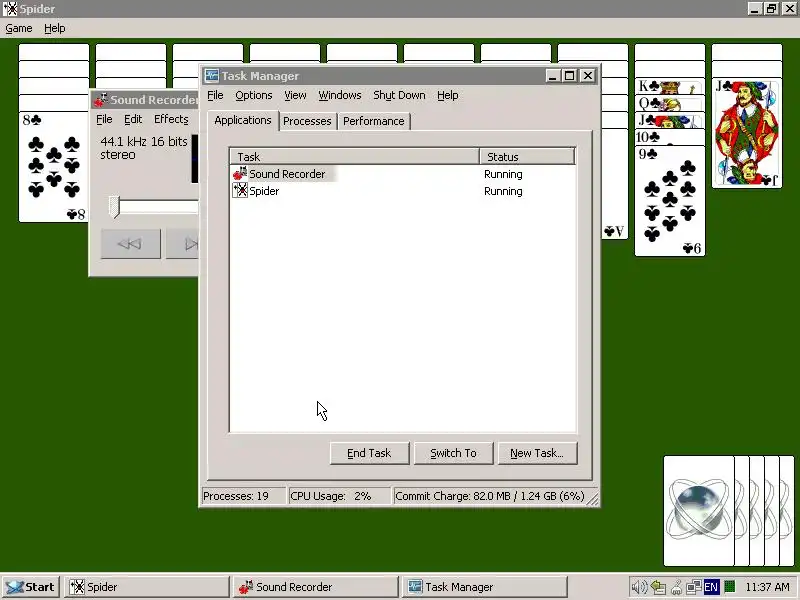Click the Task Manager taskbar button
This screenshot has width=800, height=600.
point(485,587)
